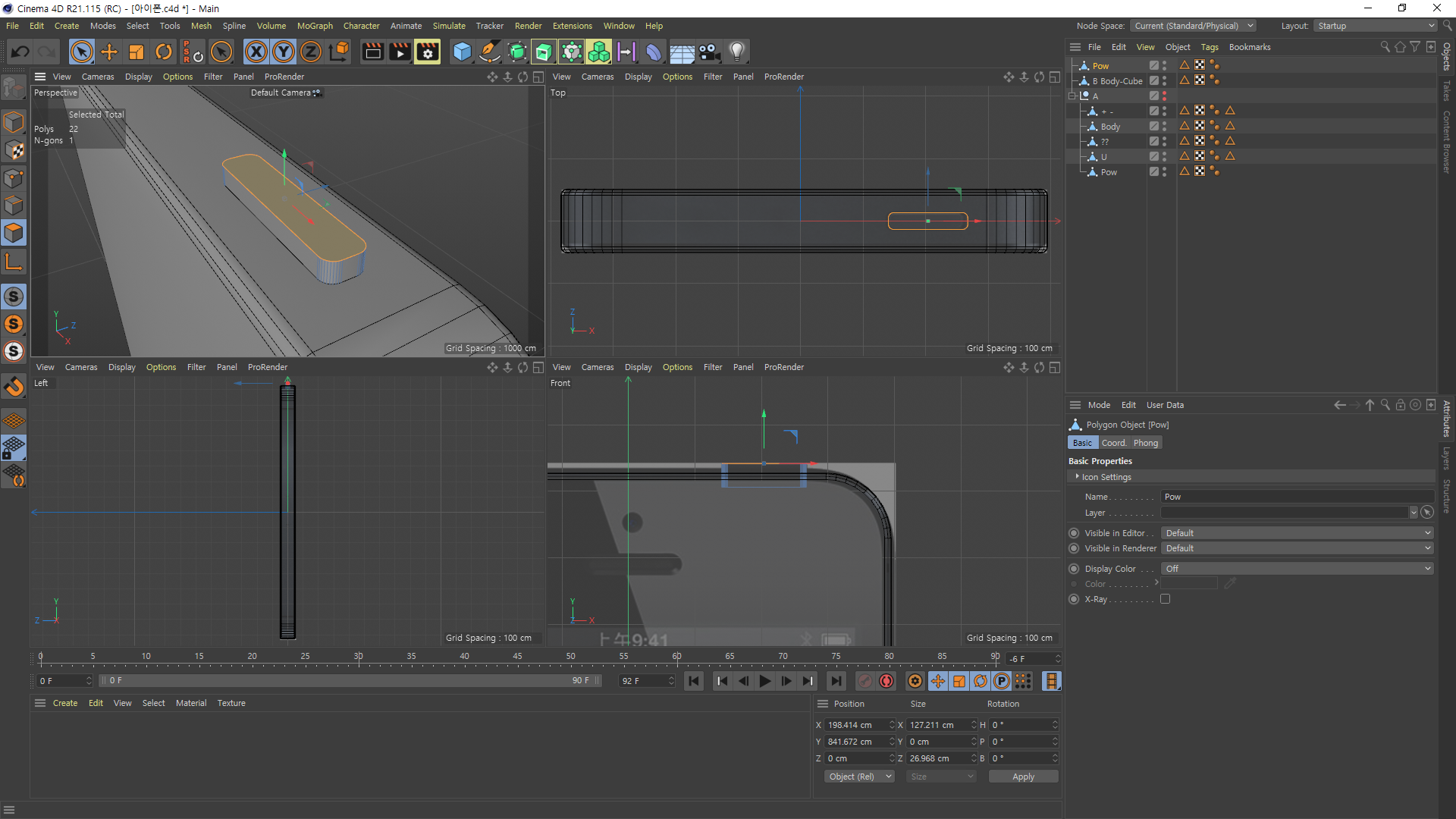Switch to the Coord. tab
The height and width of the screenshot is (819, 1456).
[1113, 443]
